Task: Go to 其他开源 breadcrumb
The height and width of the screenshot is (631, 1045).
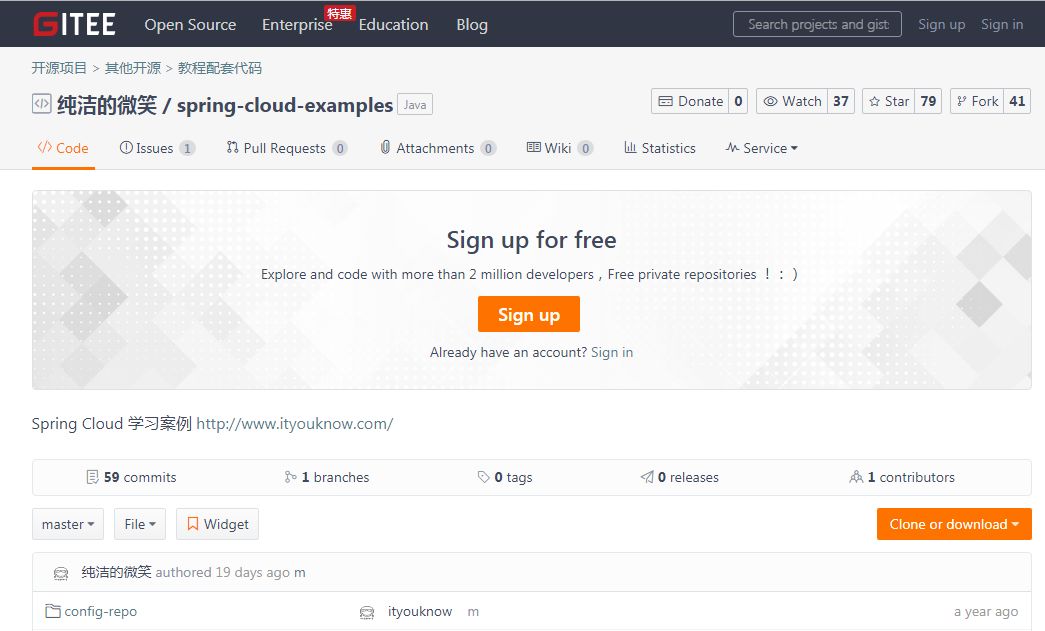Action: tap(133, 68)
